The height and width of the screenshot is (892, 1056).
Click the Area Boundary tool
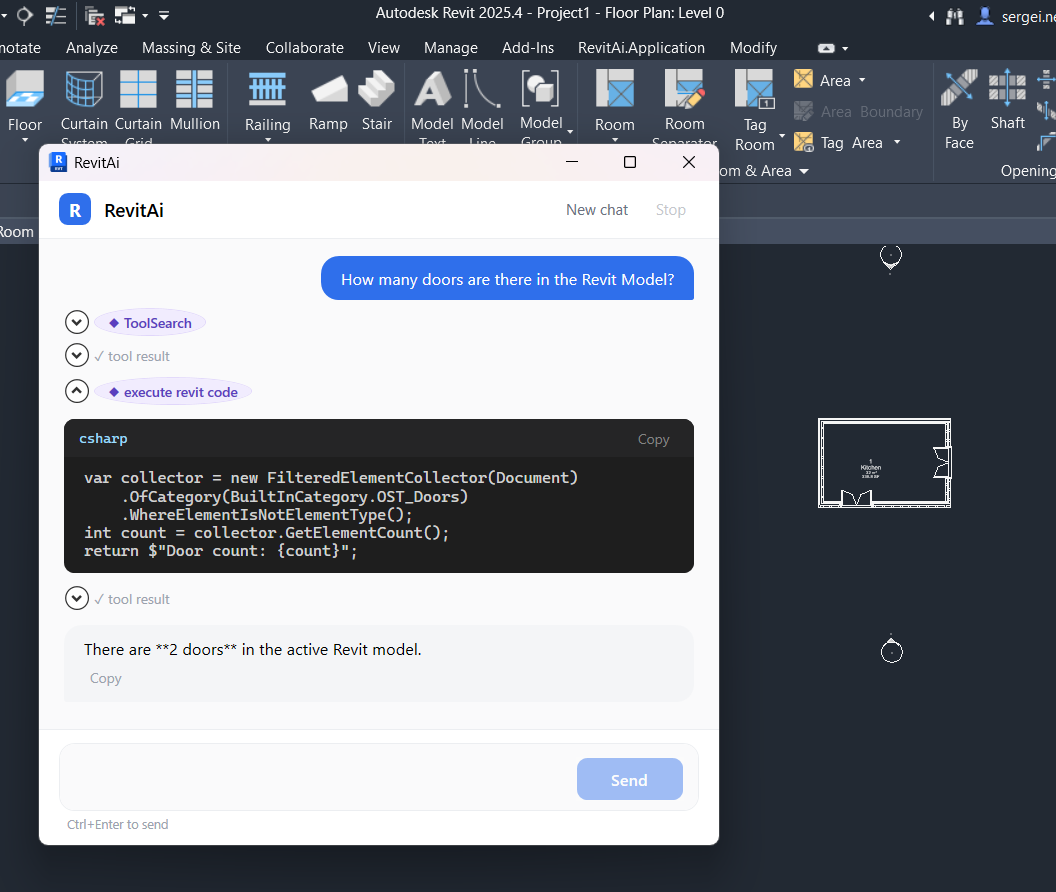[858, 112]
